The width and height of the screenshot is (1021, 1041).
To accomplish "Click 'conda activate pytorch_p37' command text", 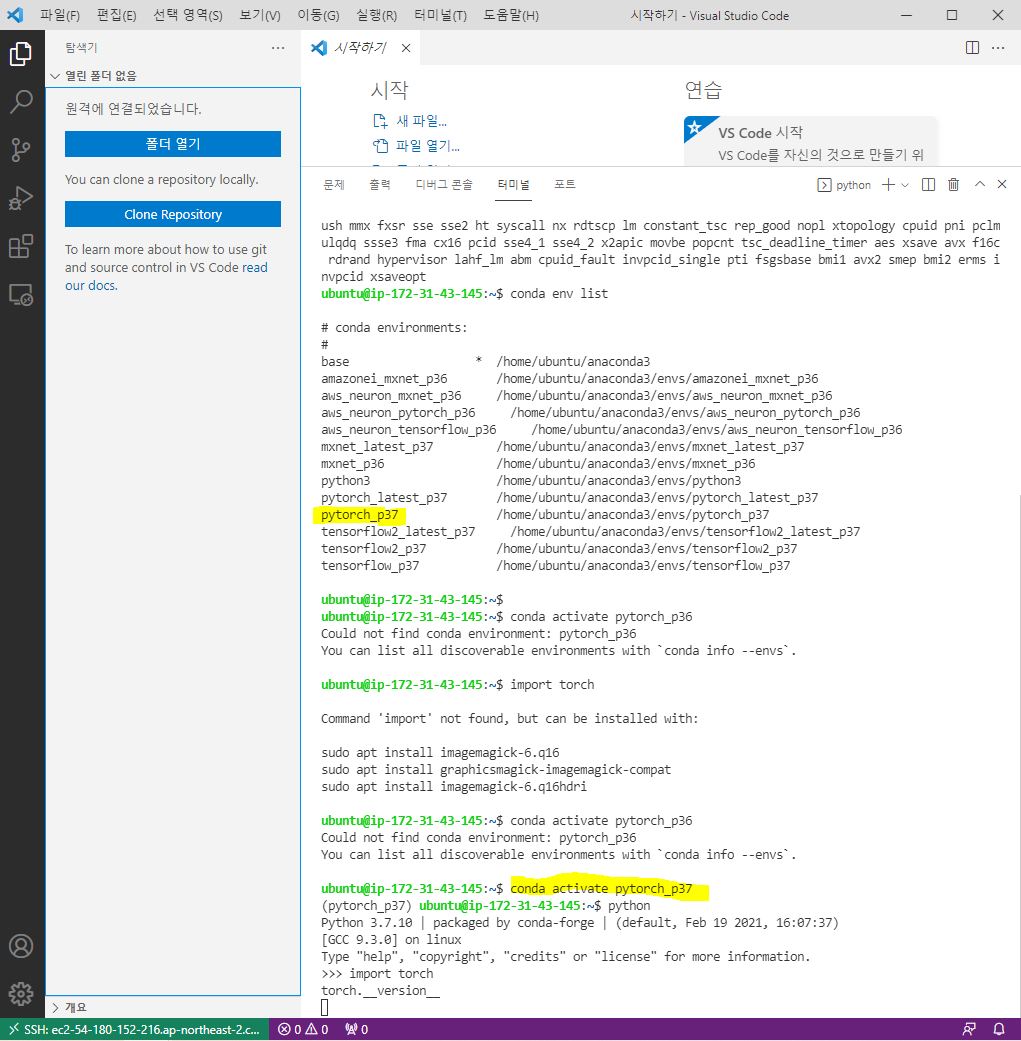I will point(601,888).
